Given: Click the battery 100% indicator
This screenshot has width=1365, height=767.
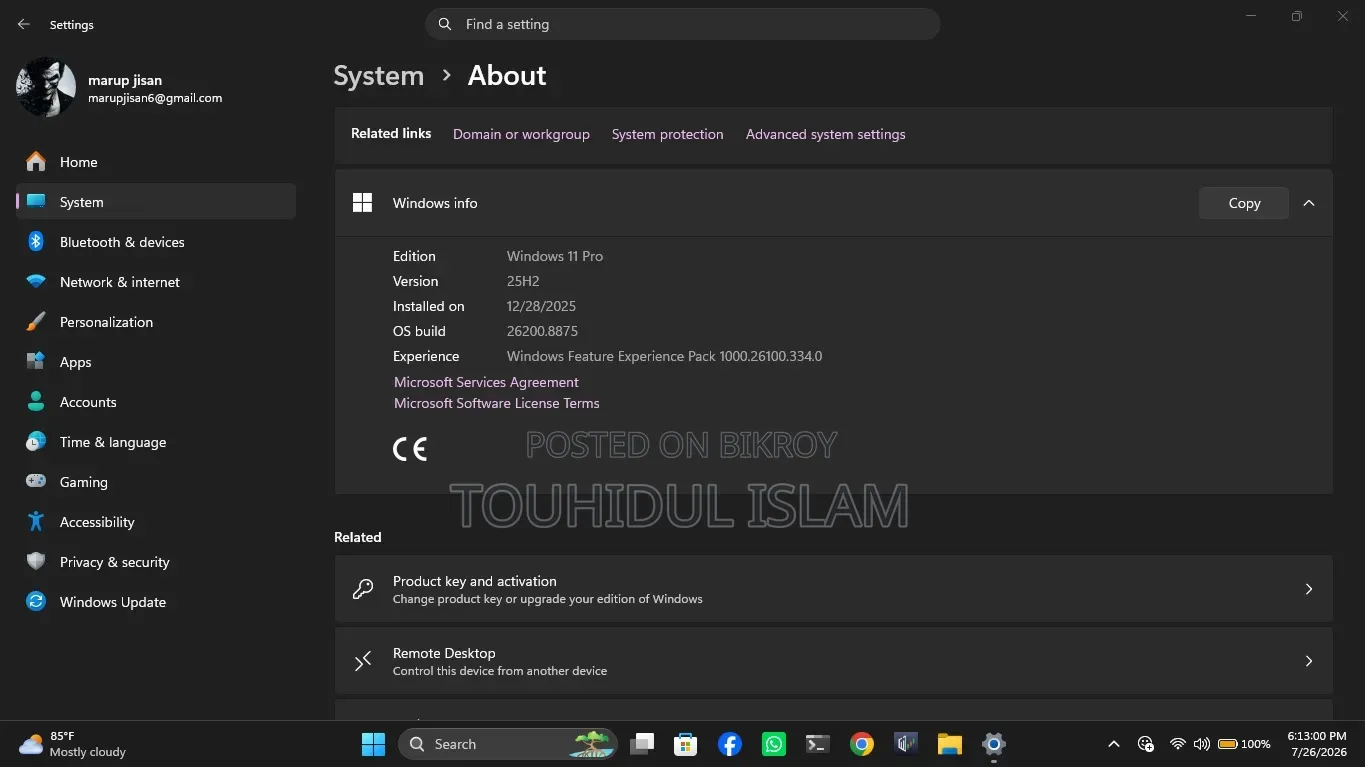Looking at the screenshot, I should 1244,744.
